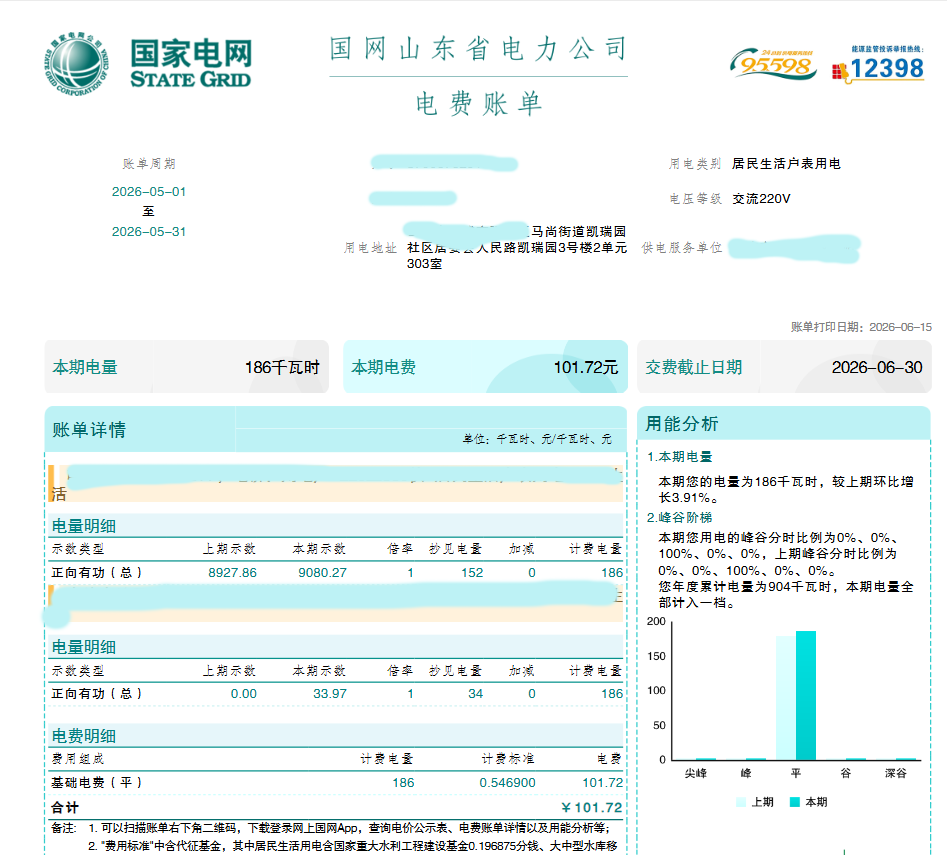Click the ¥101.72 total amount
Screen dimensions: 947x855
pyautogui.click(x=591, y=807)
